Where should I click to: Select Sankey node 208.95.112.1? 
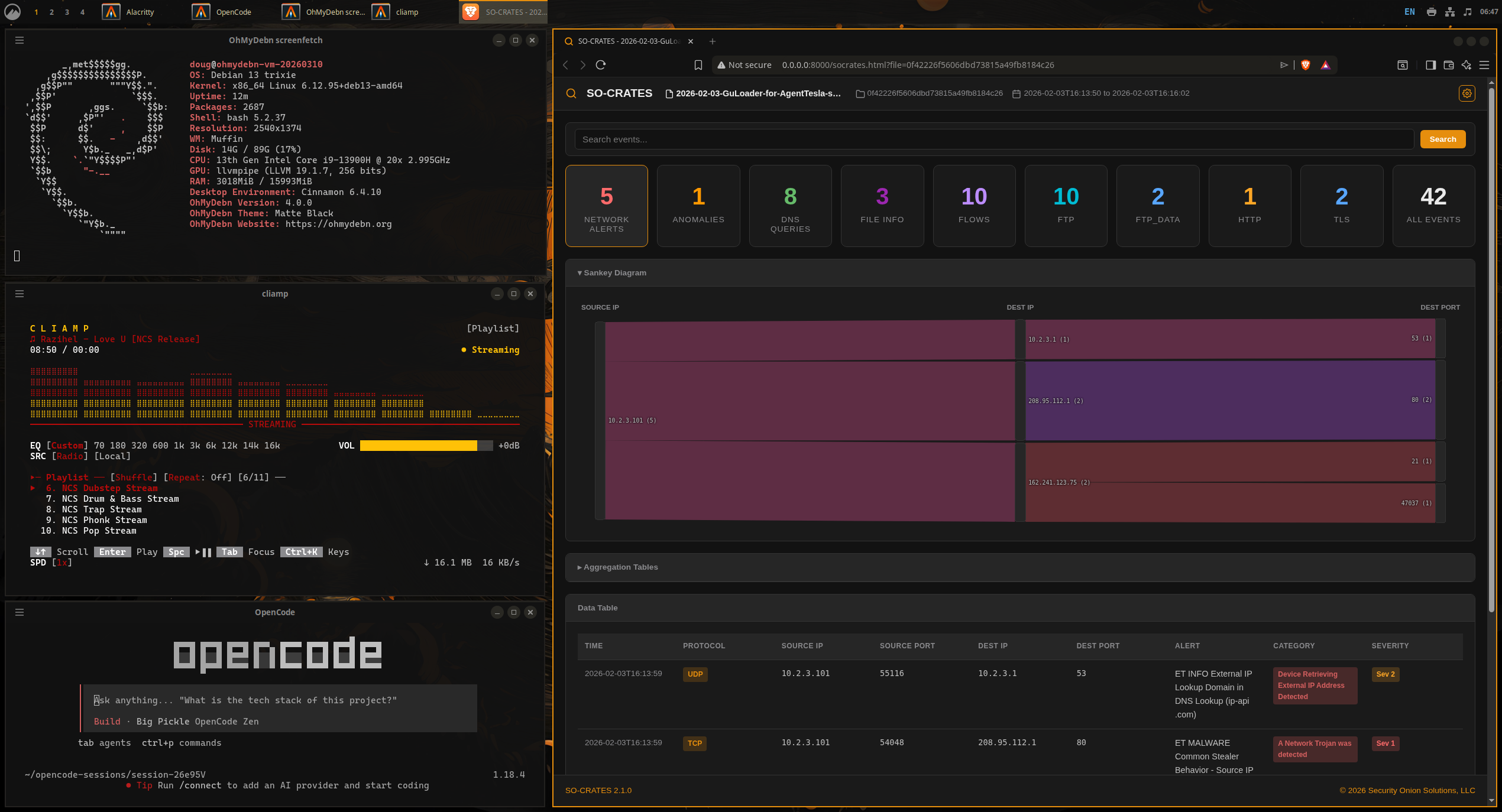[x=1020, y=401]
